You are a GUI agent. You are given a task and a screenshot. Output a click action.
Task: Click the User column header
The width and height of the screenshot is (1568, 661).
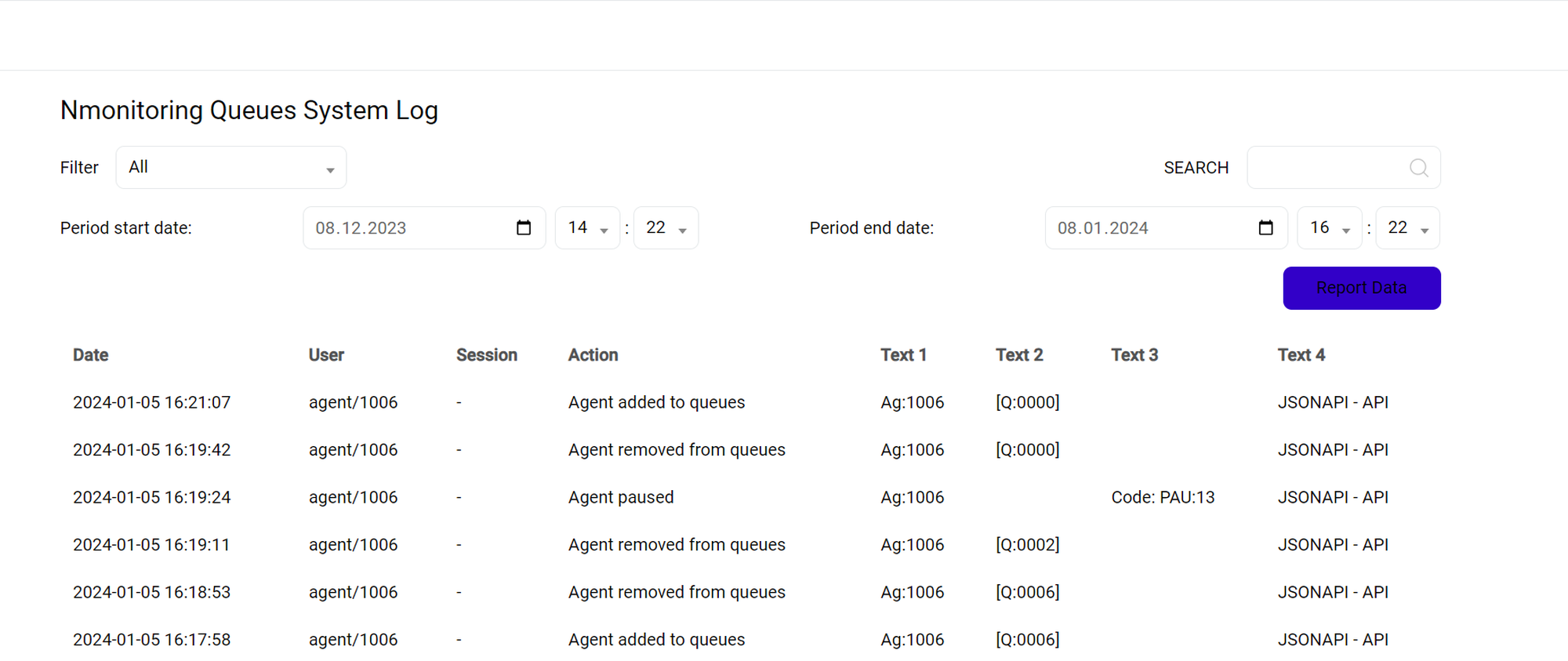(326, 355)
